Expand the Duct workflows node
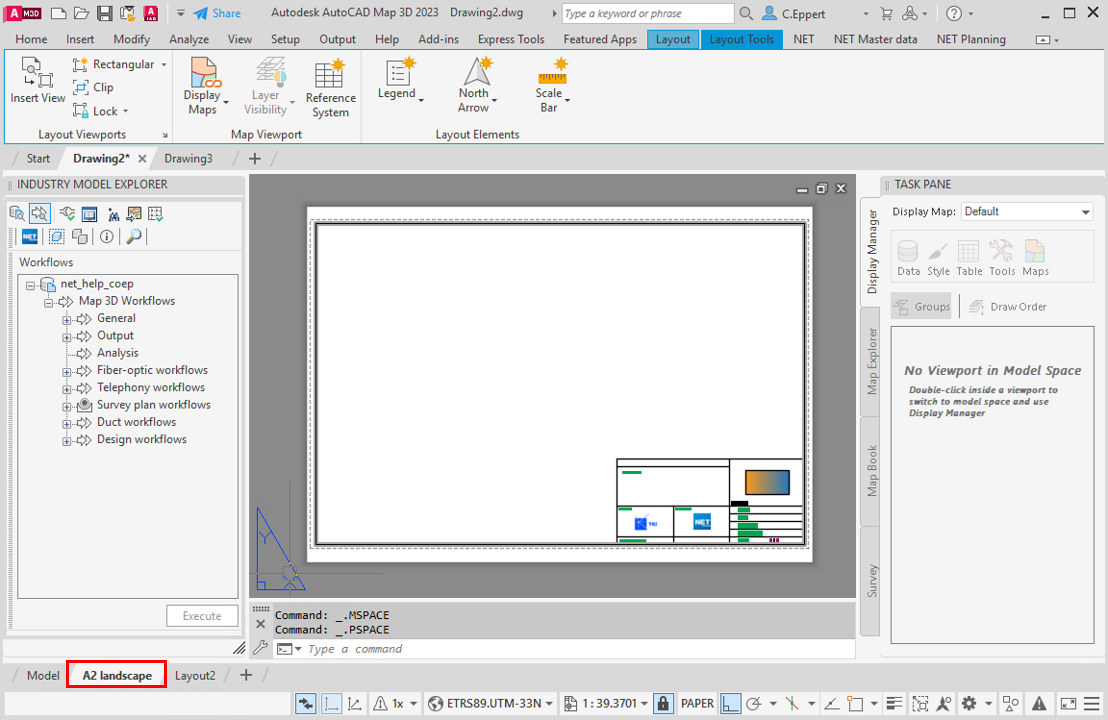This screenshot has height=720, width=1108. 66,424
